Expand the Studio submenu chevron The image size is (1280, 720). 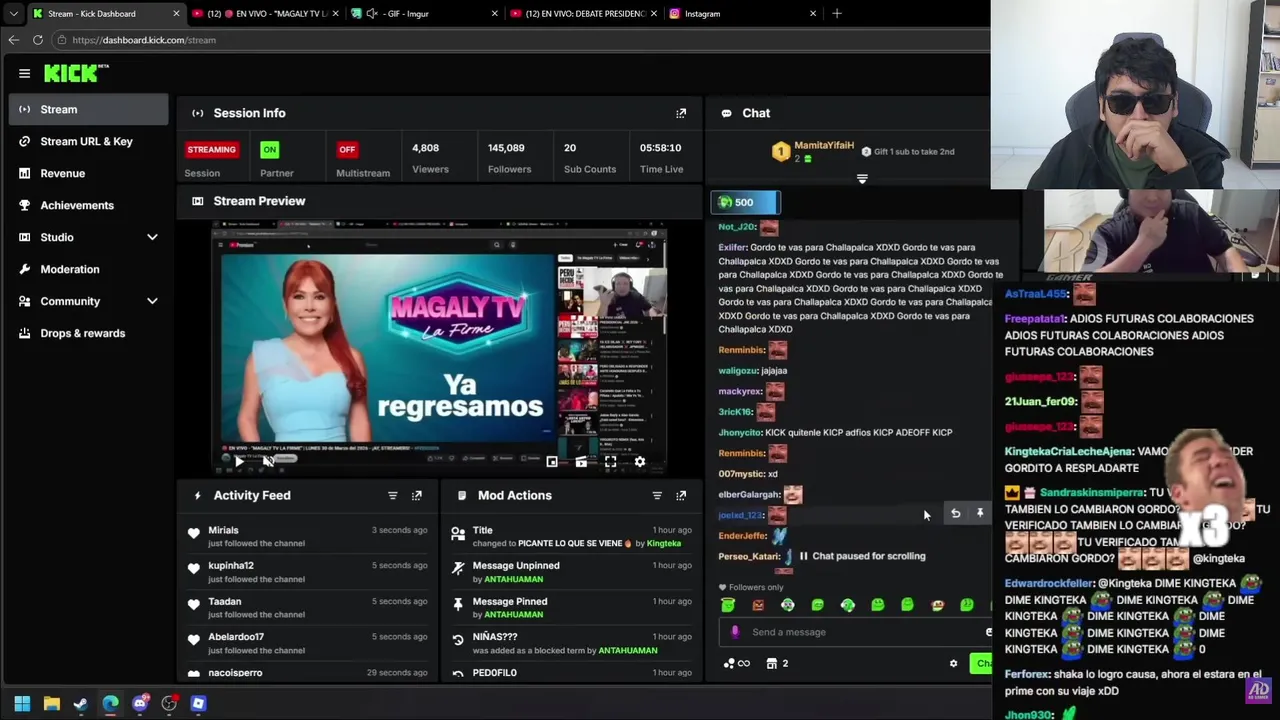(x=152, y=237)
